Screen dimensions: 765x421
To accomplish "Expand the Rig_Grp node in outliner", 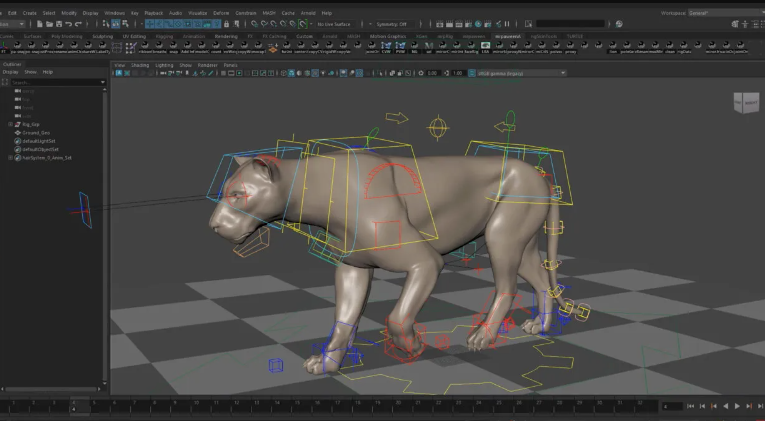I will (9, 124).
